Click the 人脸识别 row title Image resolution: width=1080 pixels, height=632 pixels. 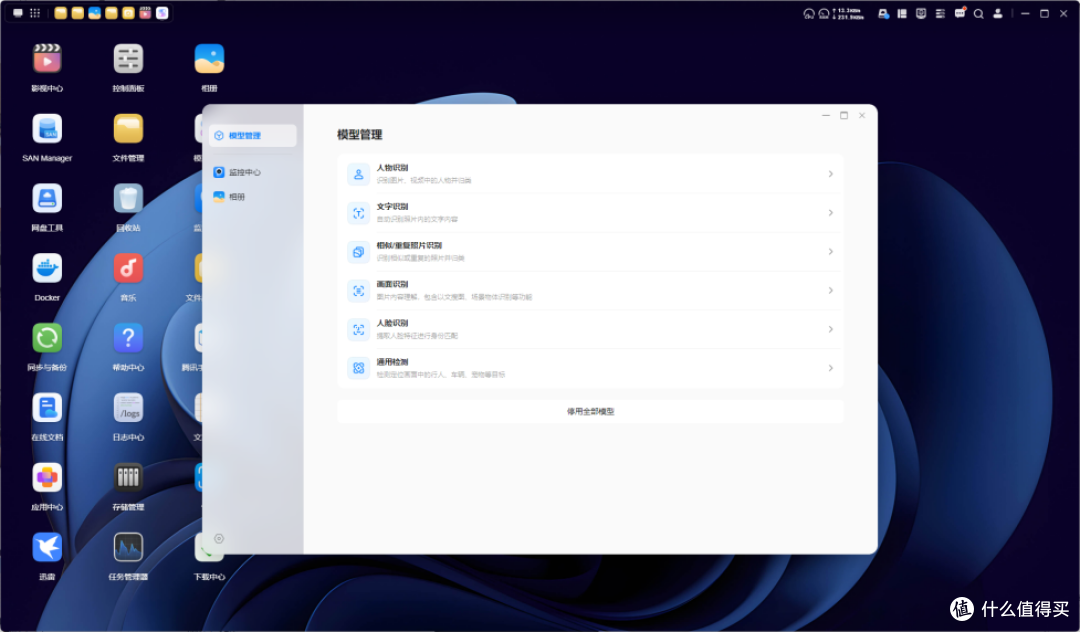point(392,323)
